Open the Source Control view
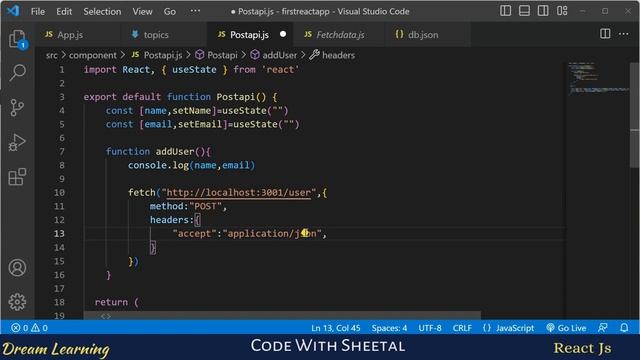Viewport: 640px width, 360px height. click(x=17, y=108)
